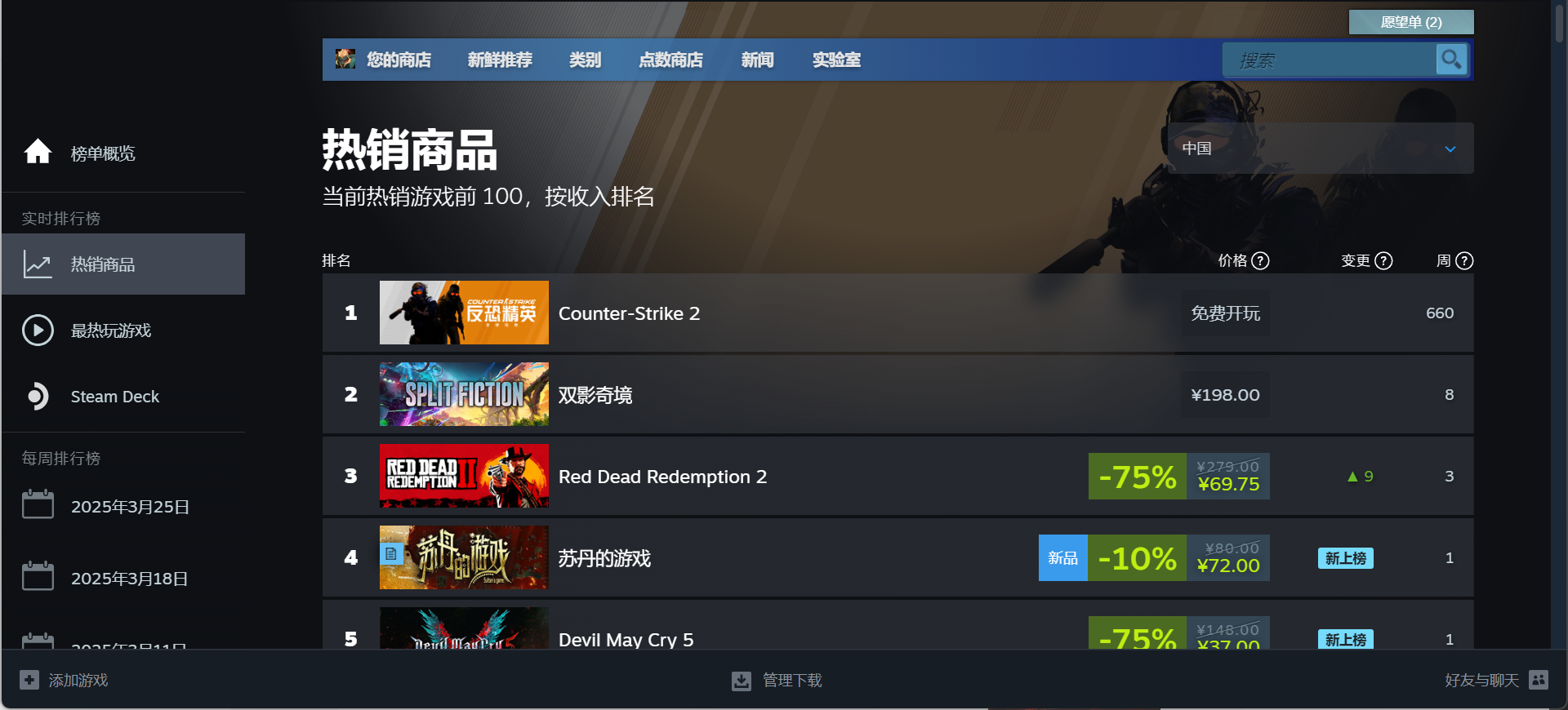This screenshot has height=710, width=1568.
Task: Expand the 中国 region dropdown
Action: [1321, 149]
